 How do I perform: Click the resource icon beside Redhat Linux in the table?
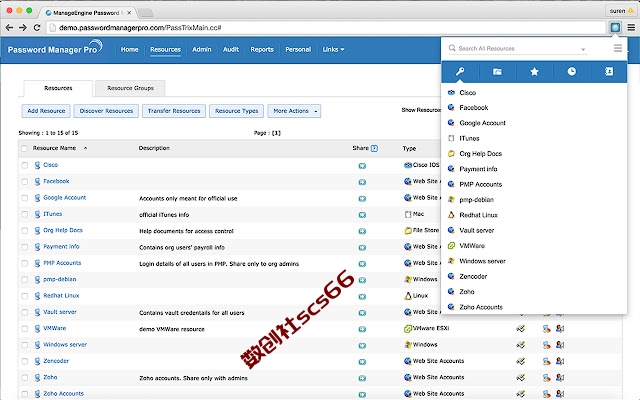tap(37, 296)
